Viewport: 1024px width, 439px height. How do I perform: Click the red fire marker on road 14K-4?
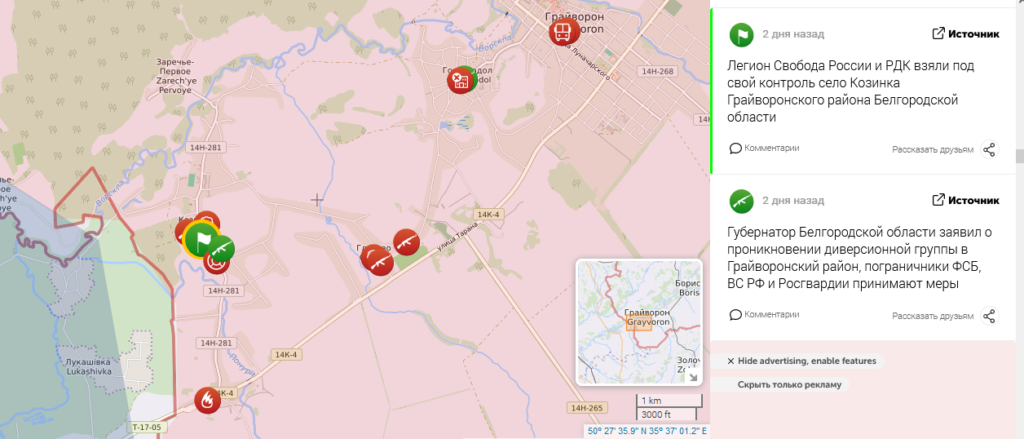tap(208, 400)
